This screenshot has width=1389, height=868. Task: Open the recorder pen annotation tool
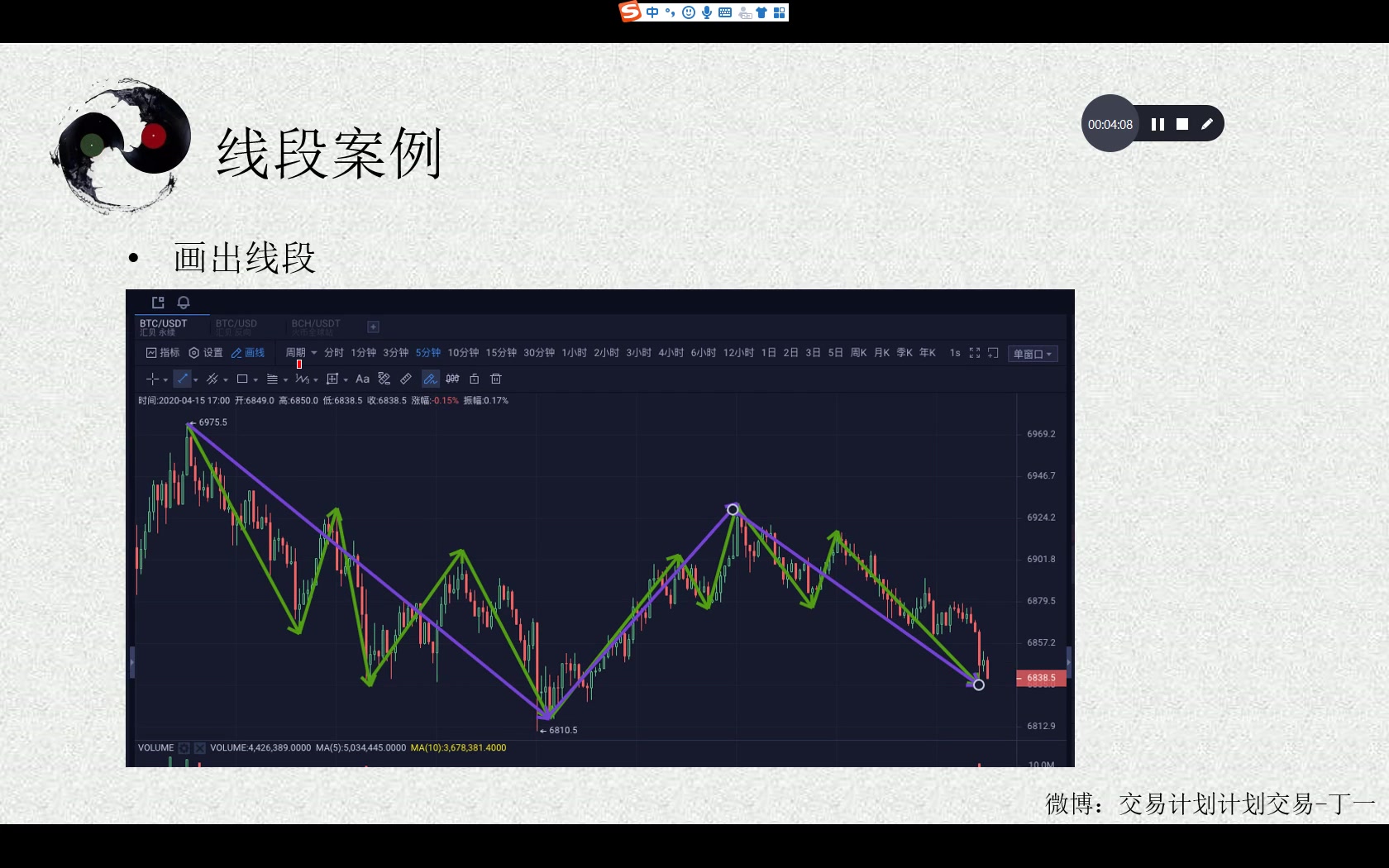click(x=1207, y=124)
